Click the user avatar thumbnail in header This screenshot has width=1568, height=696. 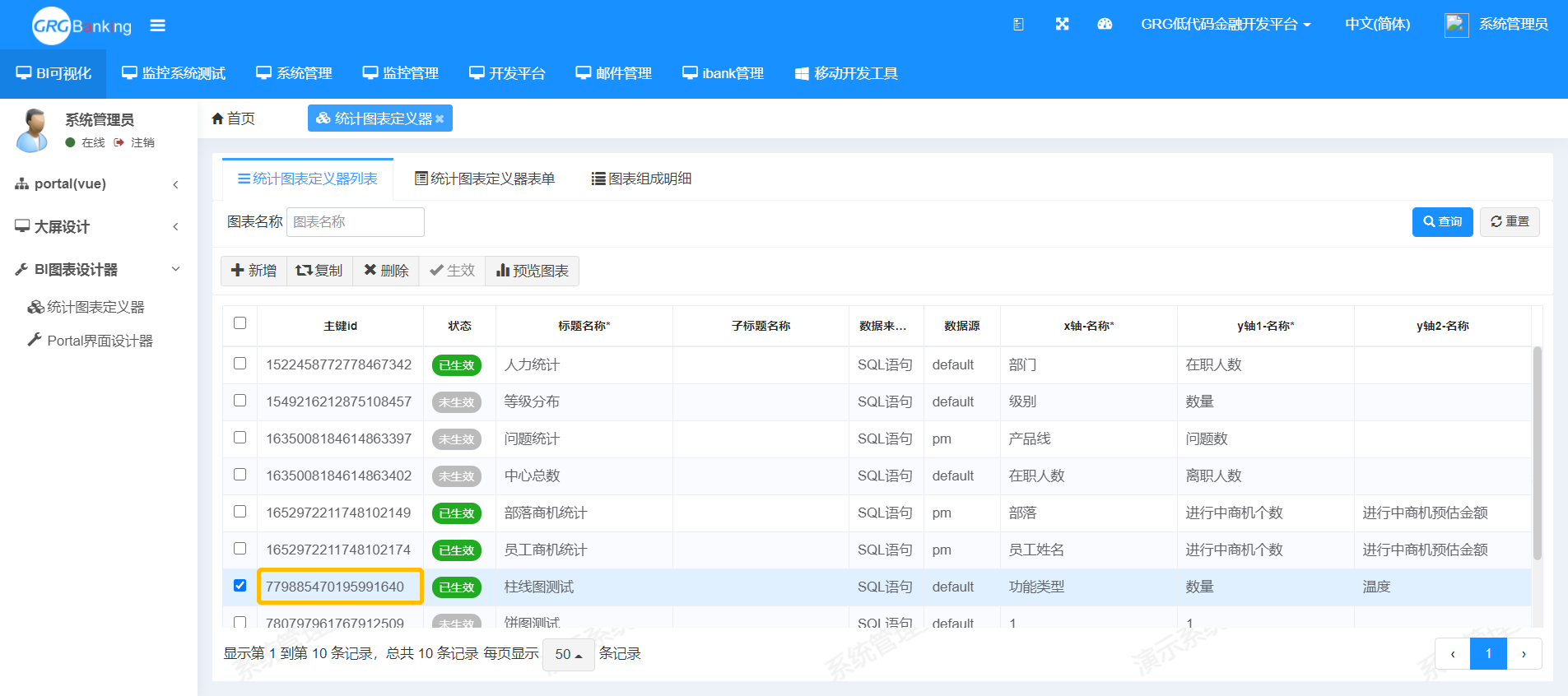[1456, 25]
